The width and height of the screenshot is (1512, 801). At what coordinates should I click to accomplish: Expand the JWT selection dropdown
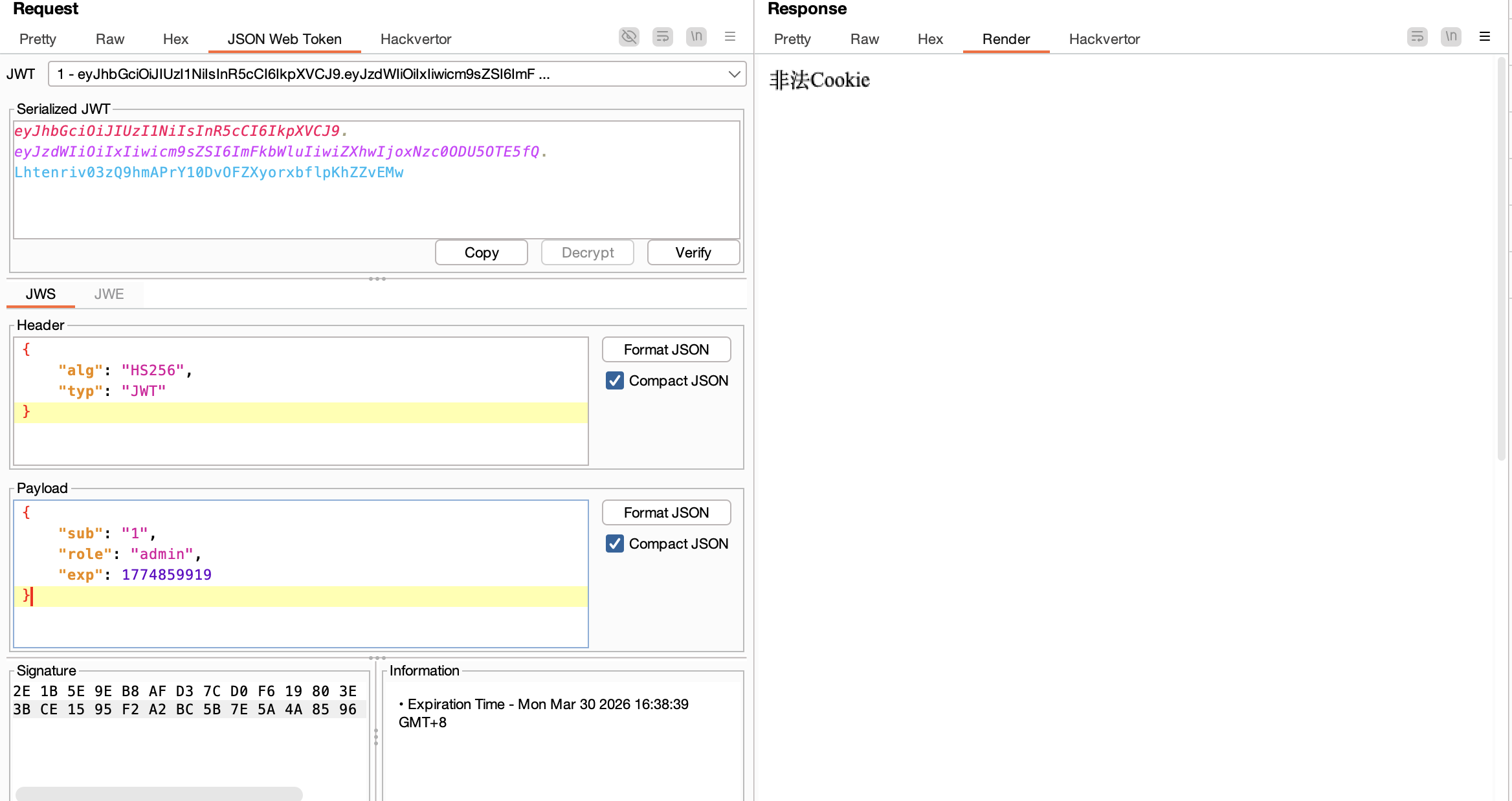point(734,74)
